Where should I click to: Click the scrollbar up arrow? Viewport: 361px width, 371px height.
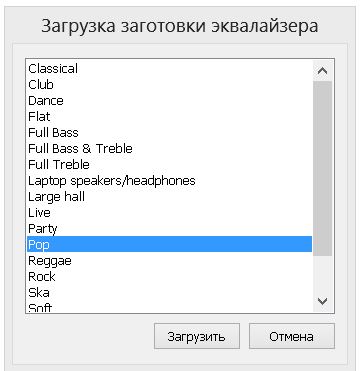coord(322,71)
